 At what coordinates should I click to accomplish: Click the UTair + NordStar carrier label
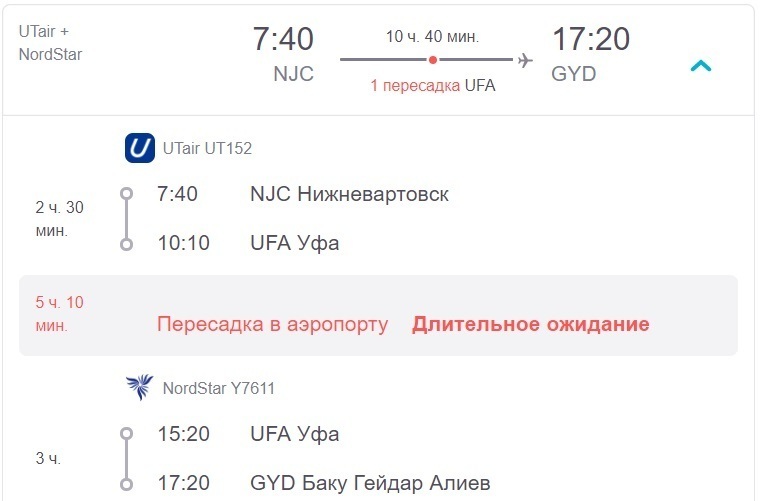tap(51, 43)
